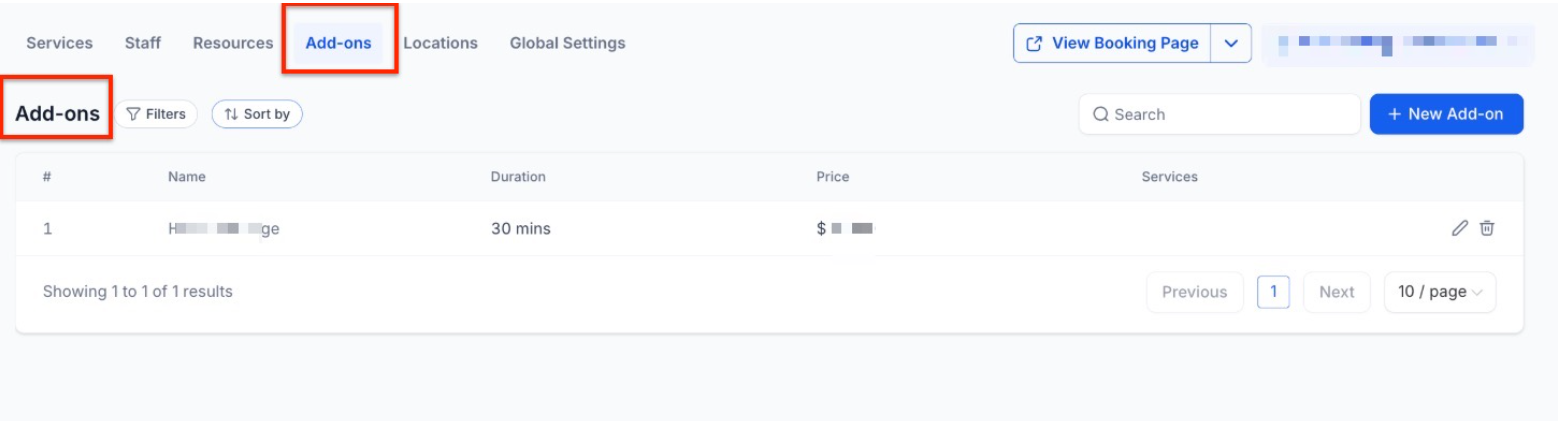Click the trash delete icon in row 1

(x=1487, y=228)
